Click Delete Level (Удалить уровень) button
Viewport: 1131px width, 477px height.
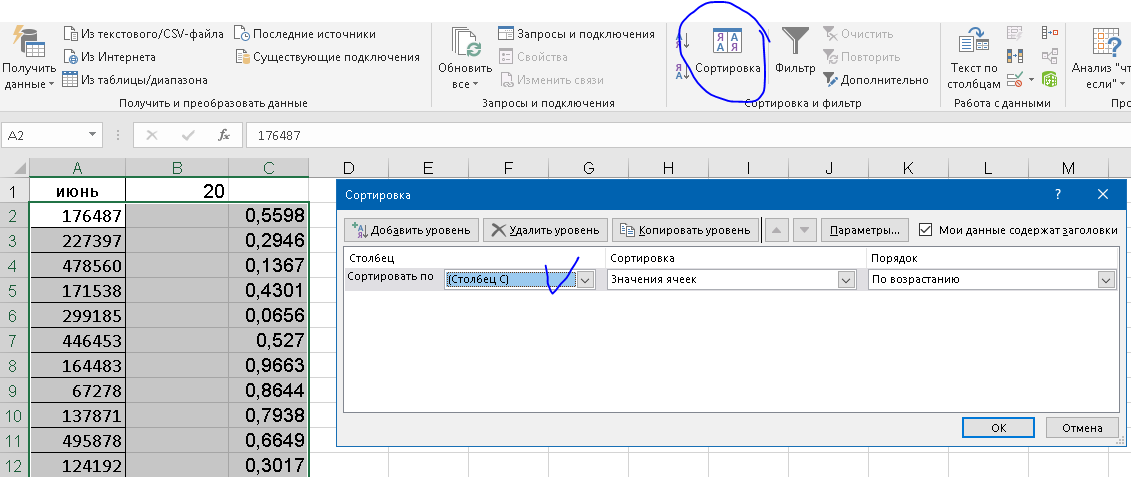(545, 230)
